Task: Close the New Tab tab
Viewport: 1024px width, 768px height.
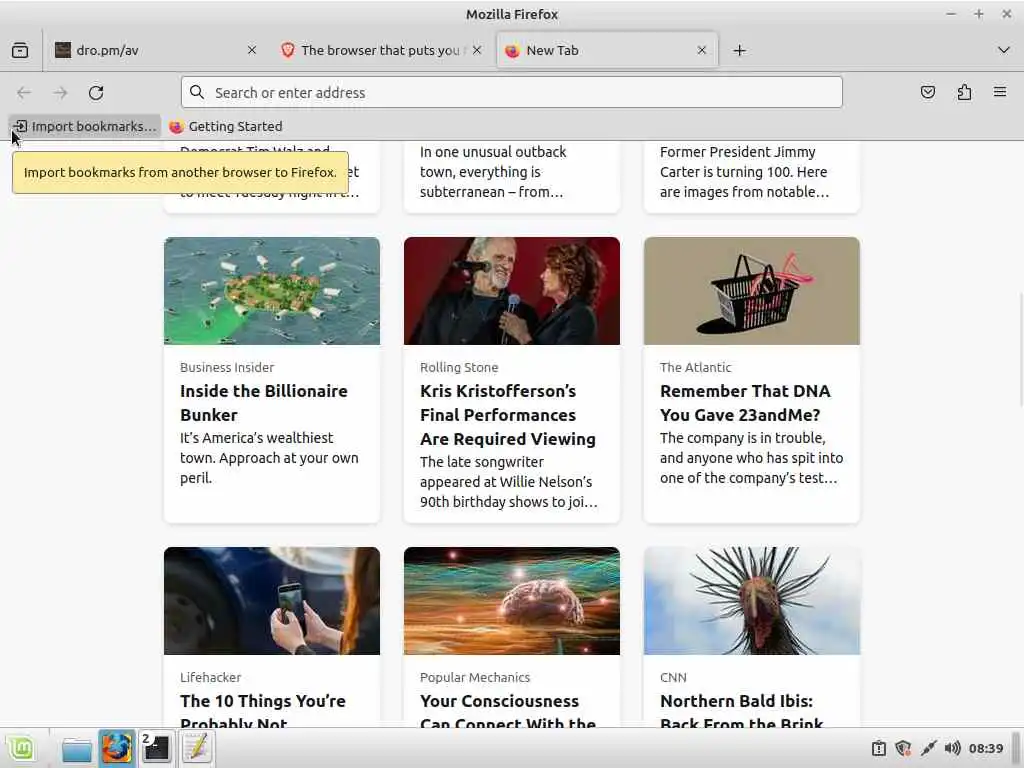Action: pos(701,50)
